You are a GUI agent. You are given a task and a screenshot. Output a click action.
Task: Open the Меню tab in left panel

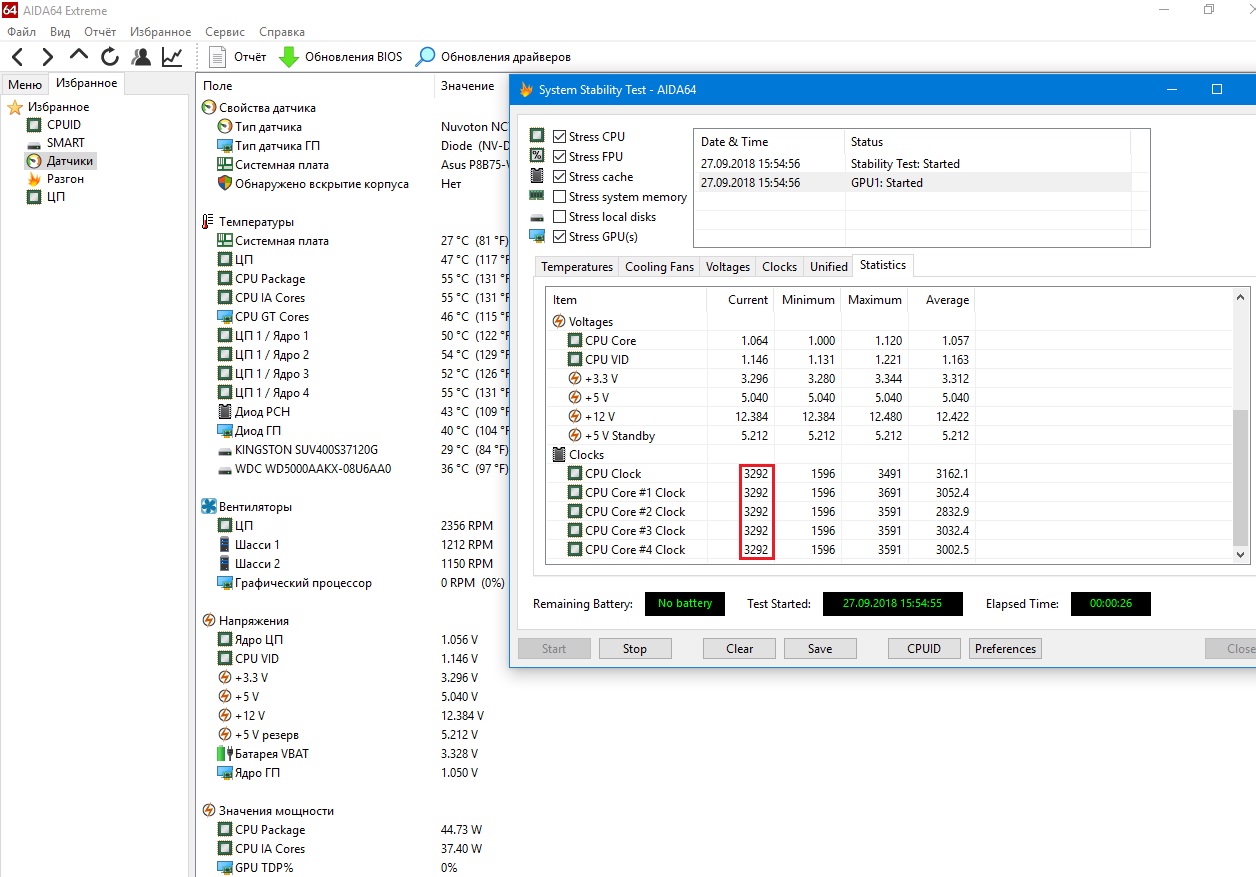[x=25, y=85]
